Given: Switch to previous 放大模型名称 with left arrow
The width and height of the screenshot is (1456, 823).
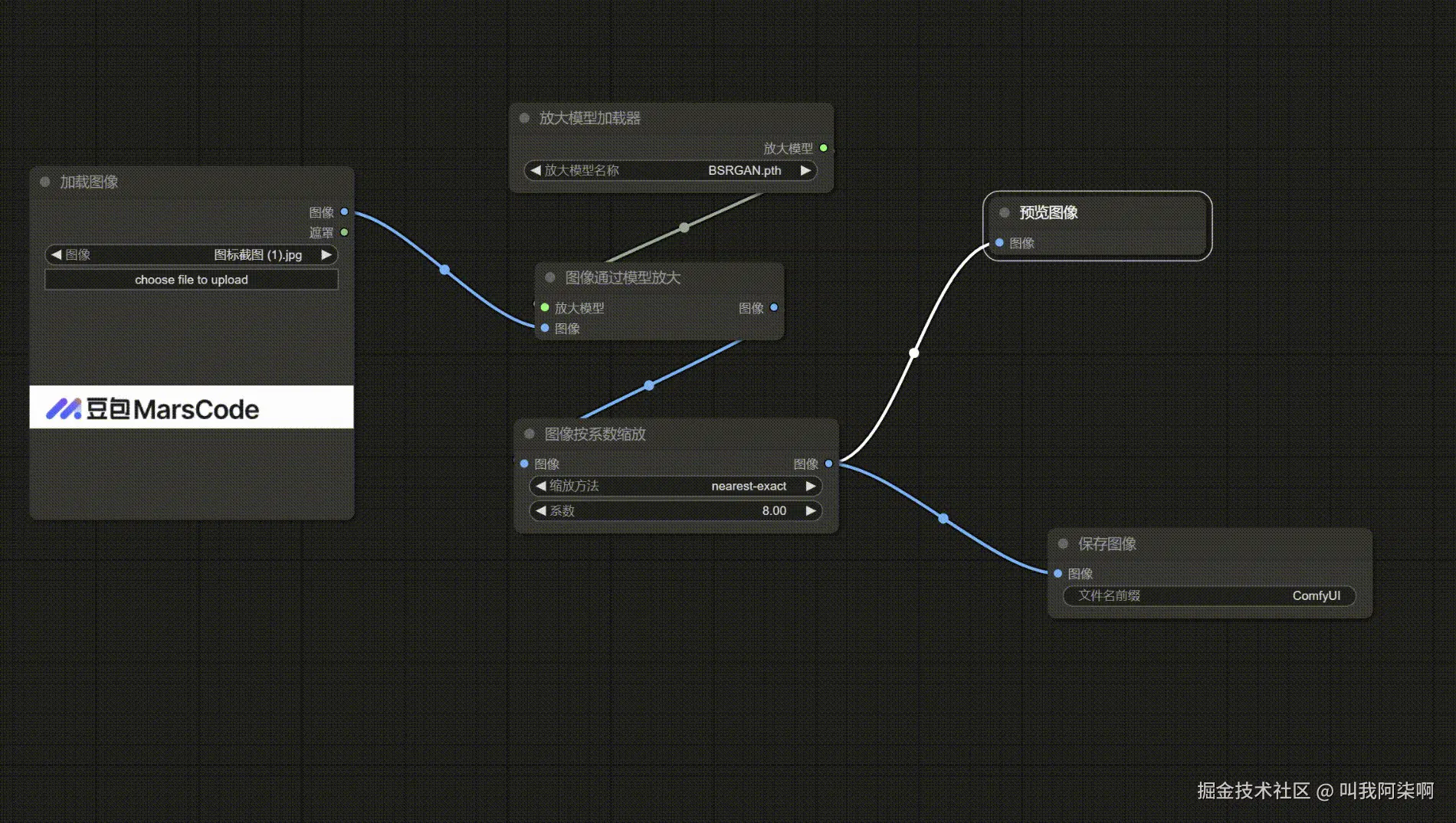Looking at the screenshot, I should point(536,170).
